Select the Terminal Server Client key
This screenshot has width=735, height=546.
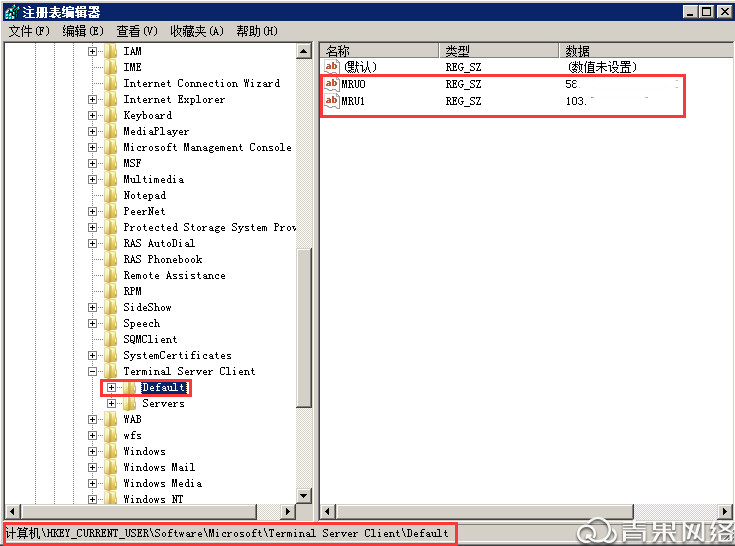point(189,371)
